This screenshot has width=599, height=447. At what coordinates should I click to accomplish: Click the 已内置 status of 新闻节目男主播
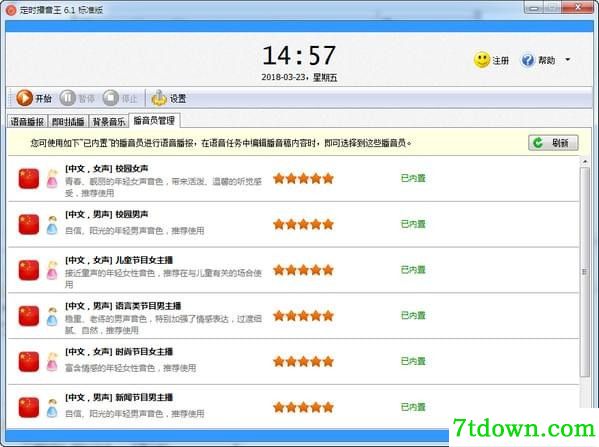tap(413, 407)
